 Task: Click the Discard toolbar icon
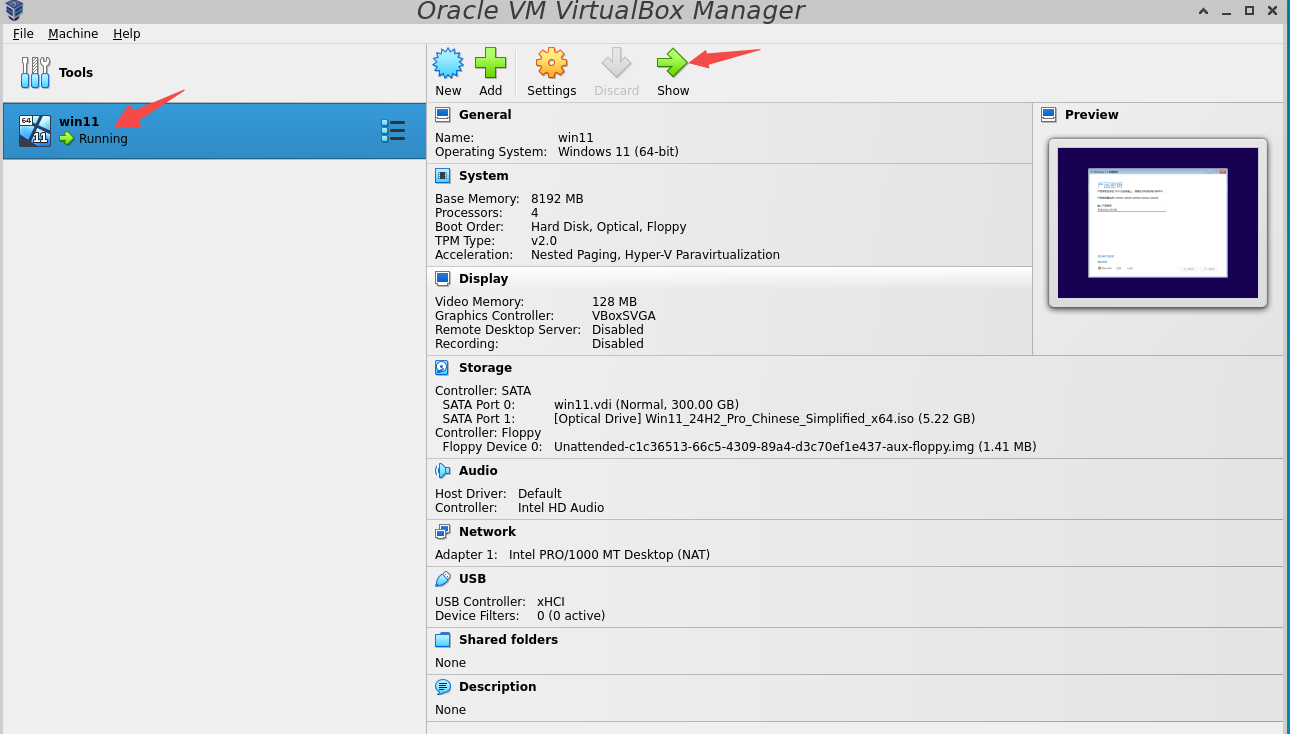pyautogui.click(x=616, y=63)
